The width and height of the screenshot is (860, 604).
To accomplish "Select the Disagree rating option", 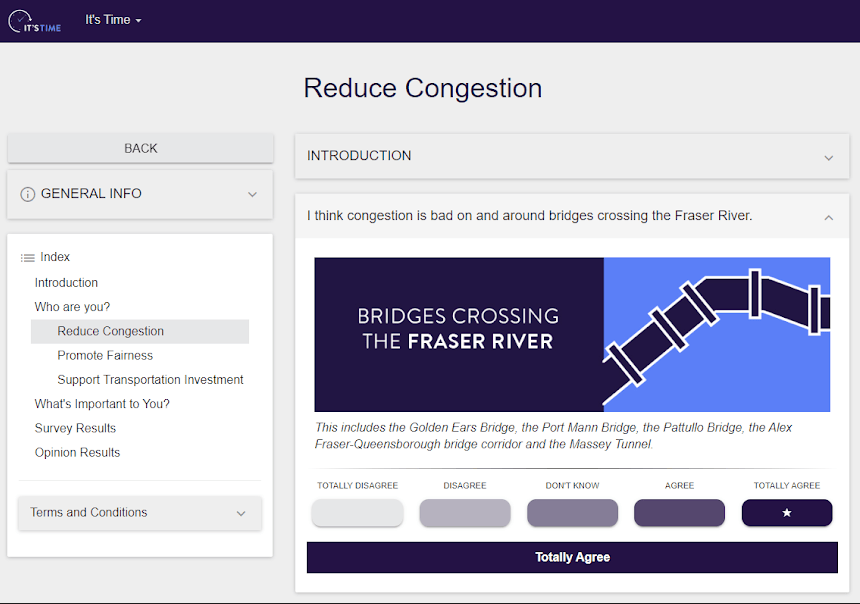I will click(465, 513).
